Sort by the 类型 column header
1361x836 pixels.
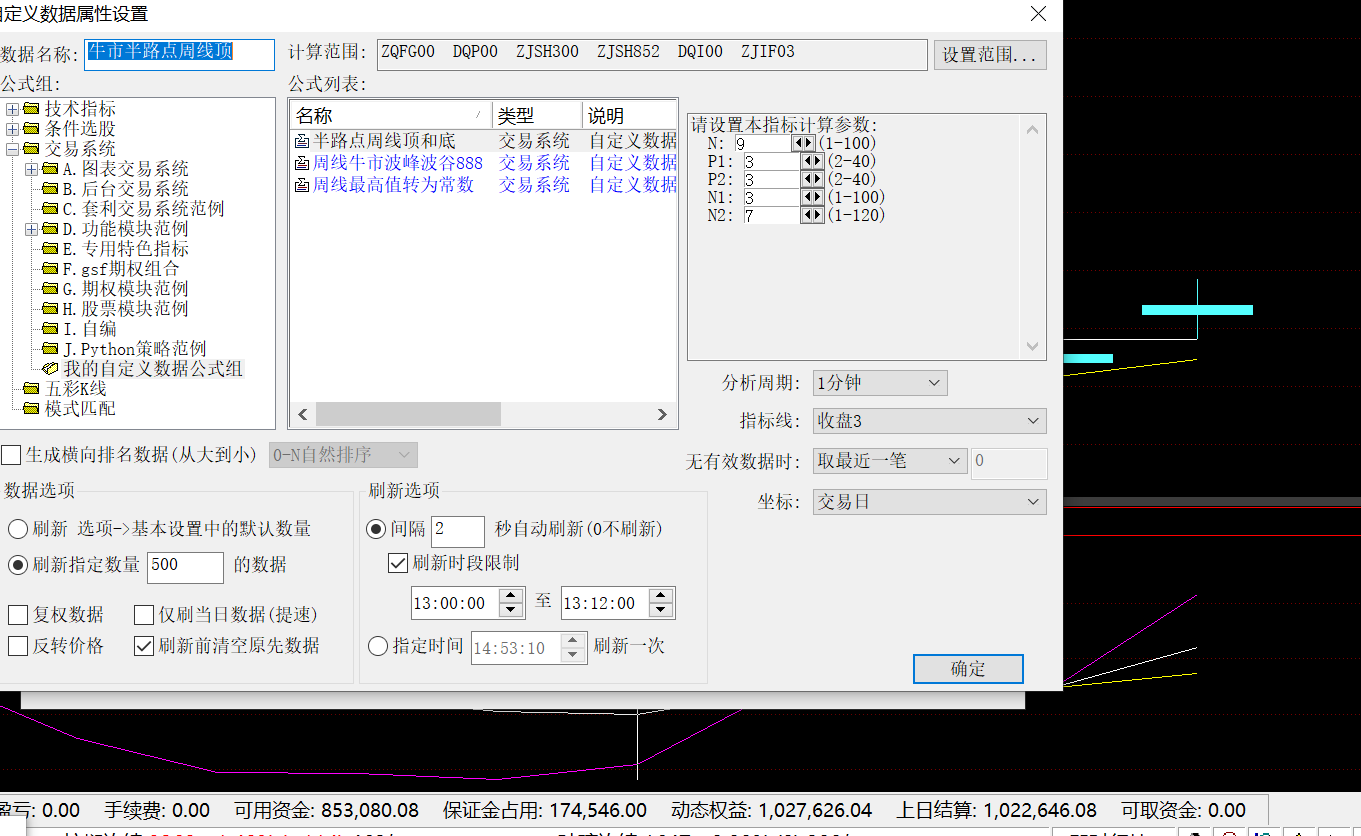tap(536, 115)
